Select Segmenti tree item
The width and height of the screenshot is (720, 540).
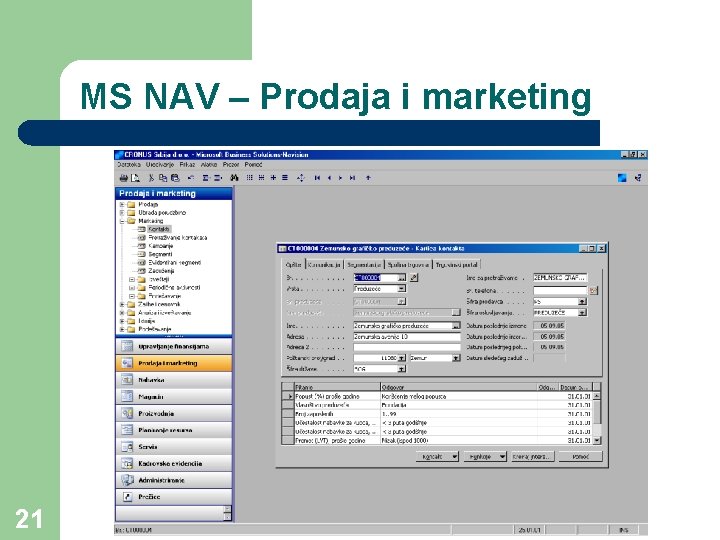click(x=160, y=254)
